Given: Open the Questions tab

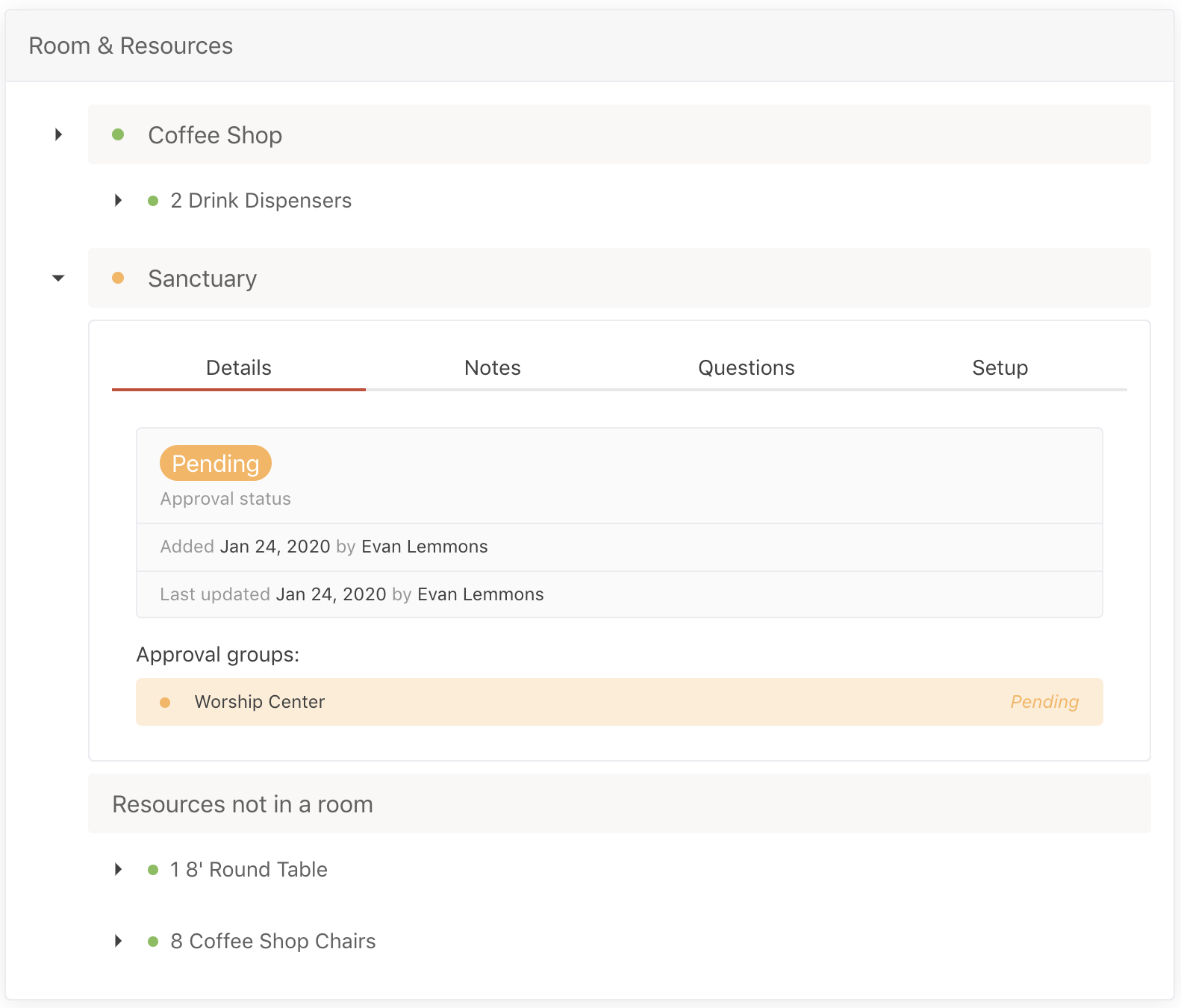Looking at the screenshot, I should coord(746,368).
